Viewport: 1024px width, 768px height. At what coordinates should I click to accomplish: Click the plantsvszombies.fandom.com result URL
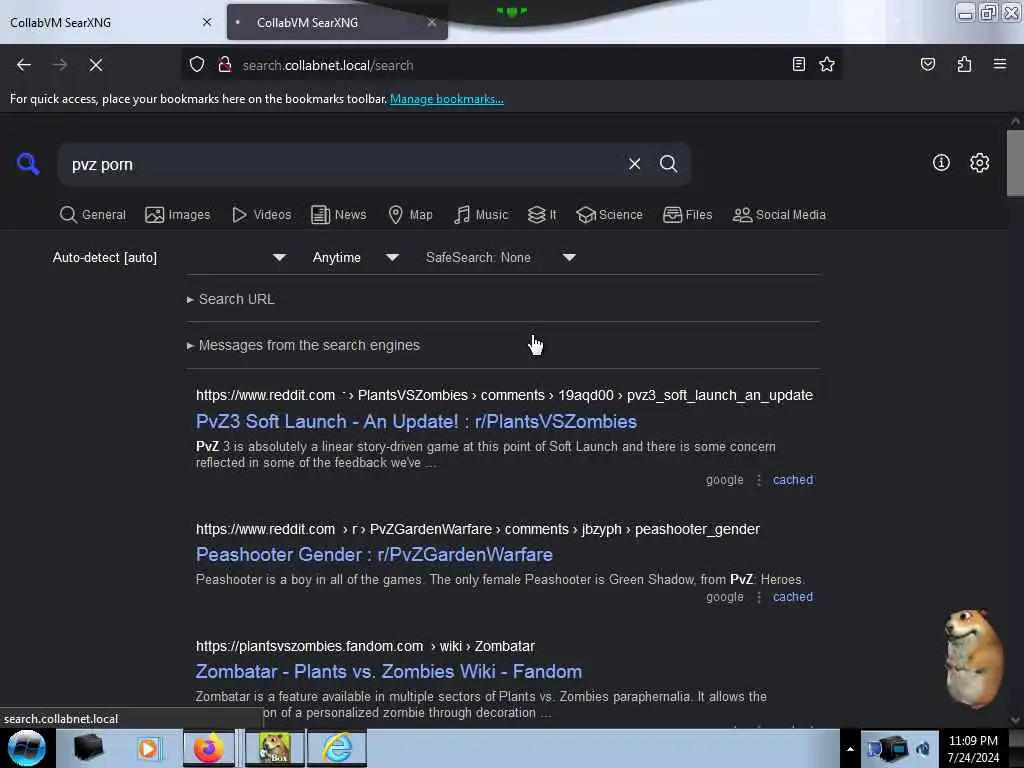[x=365, y=646]
